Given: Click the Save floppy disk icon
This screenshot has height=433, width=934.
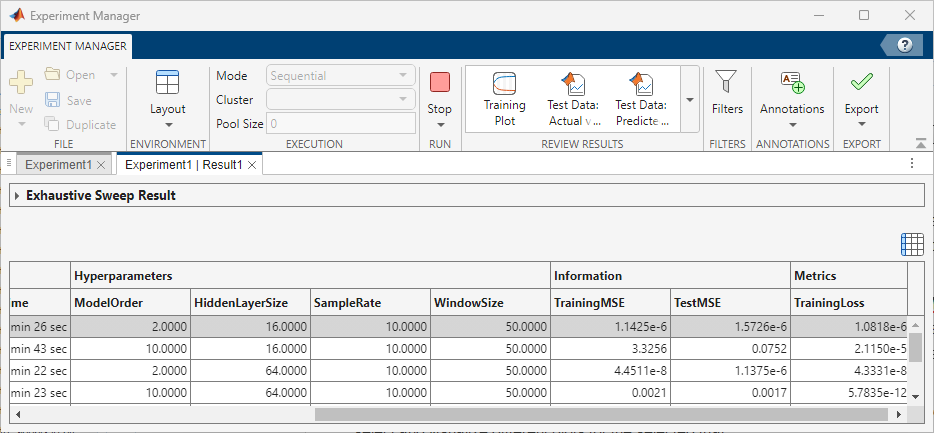Looking at the screenshot, I should 53,100.
